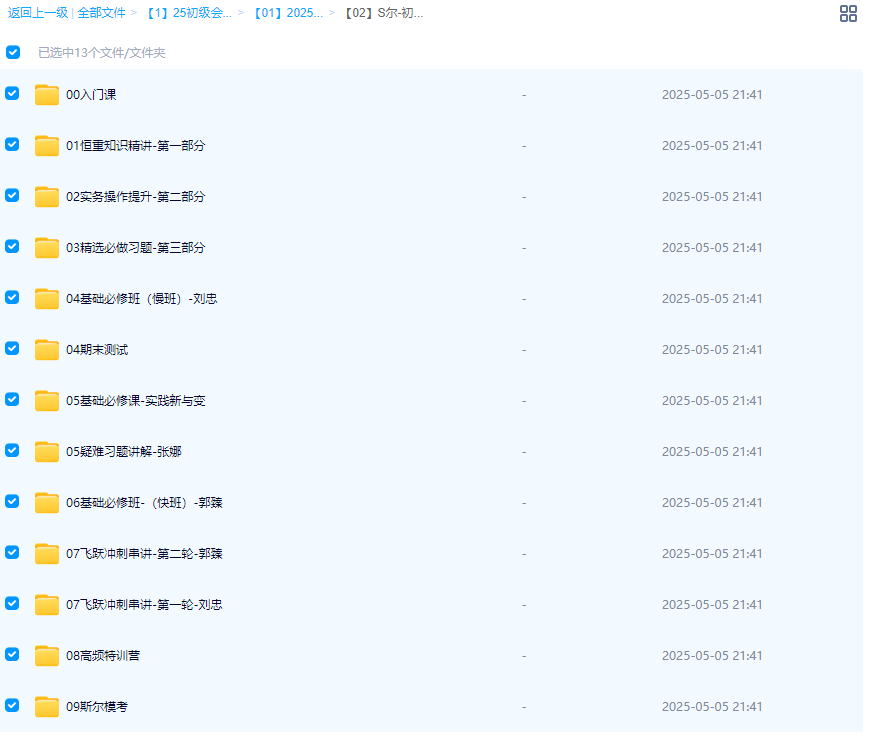Open 02实务操作提升-第二部分 folder name
871x739 pixels.
pyautogui.click(x=137, y=198)
